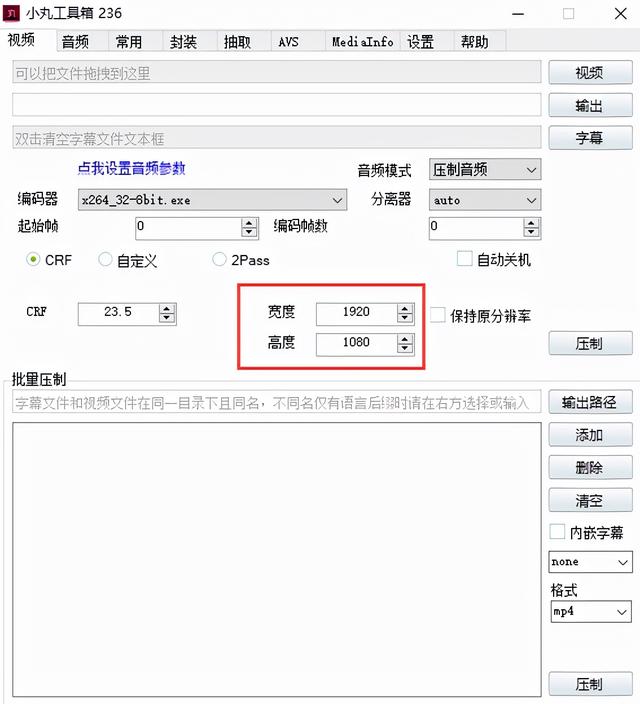Switch to the 视频 tab
Viewport: 640px width, 704px height.
(x=21, y=40)
